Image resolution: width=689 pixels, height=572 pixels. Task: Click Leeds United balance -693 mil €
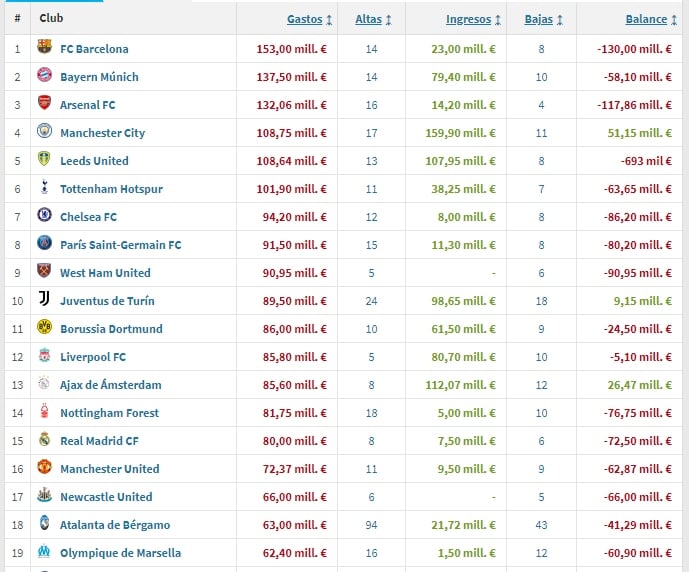click(x=646, y=161)
